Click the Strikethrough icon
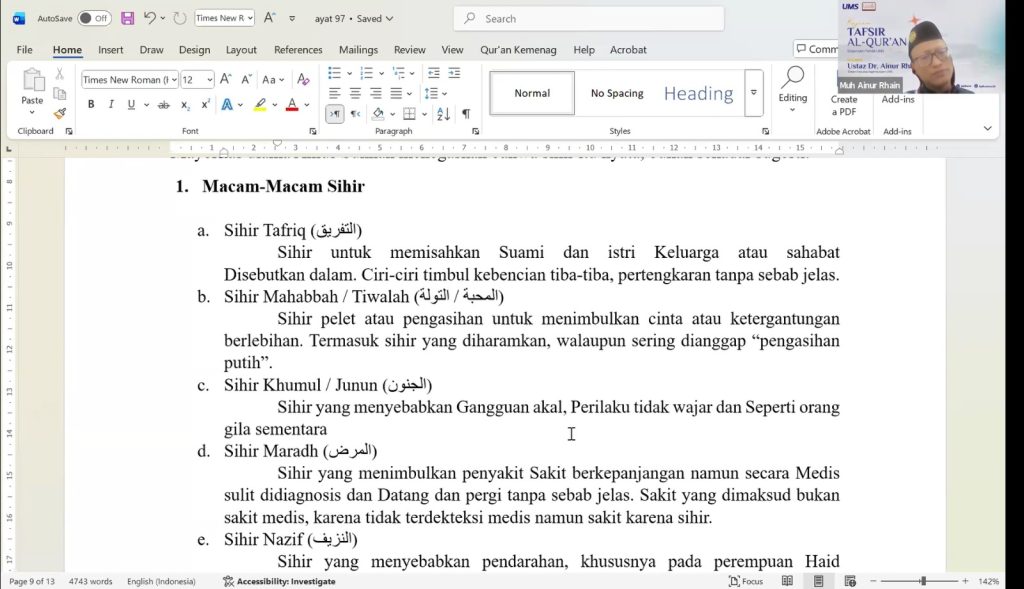1024x589 pixels. click(164, 104)
